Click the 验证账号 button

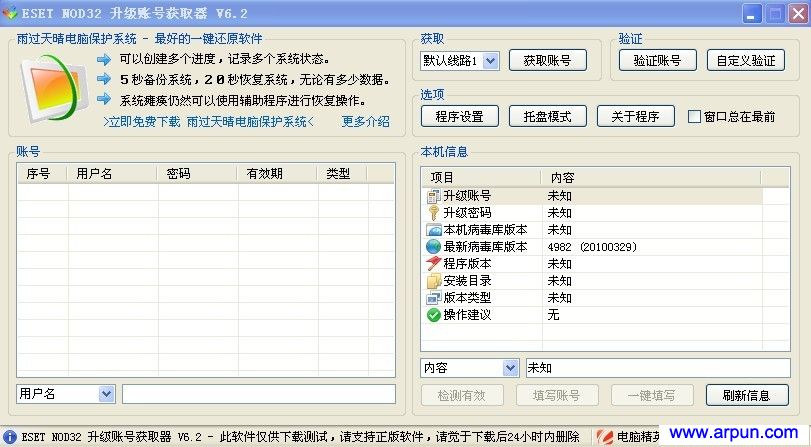click(x=657, y=61)
